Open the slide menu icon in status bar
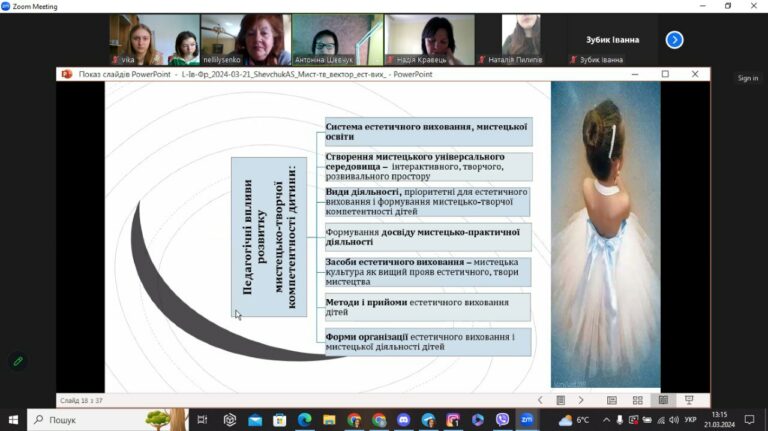The height and width of the screenshot is (431, 768). tap(561, 400)
